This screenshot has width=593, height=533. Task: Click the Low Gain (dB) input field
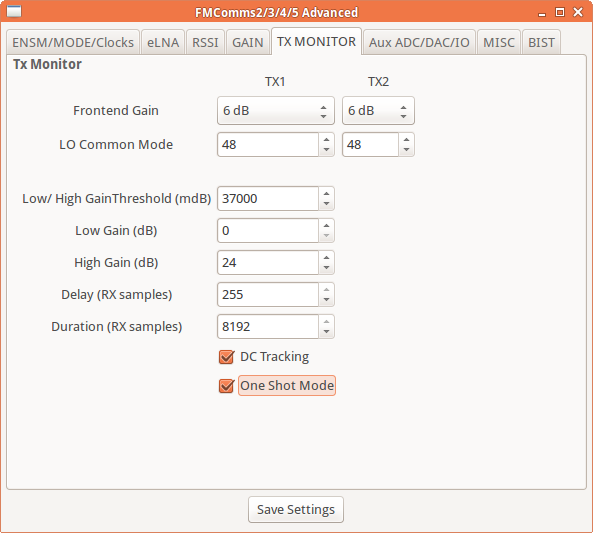pos(268,231)
